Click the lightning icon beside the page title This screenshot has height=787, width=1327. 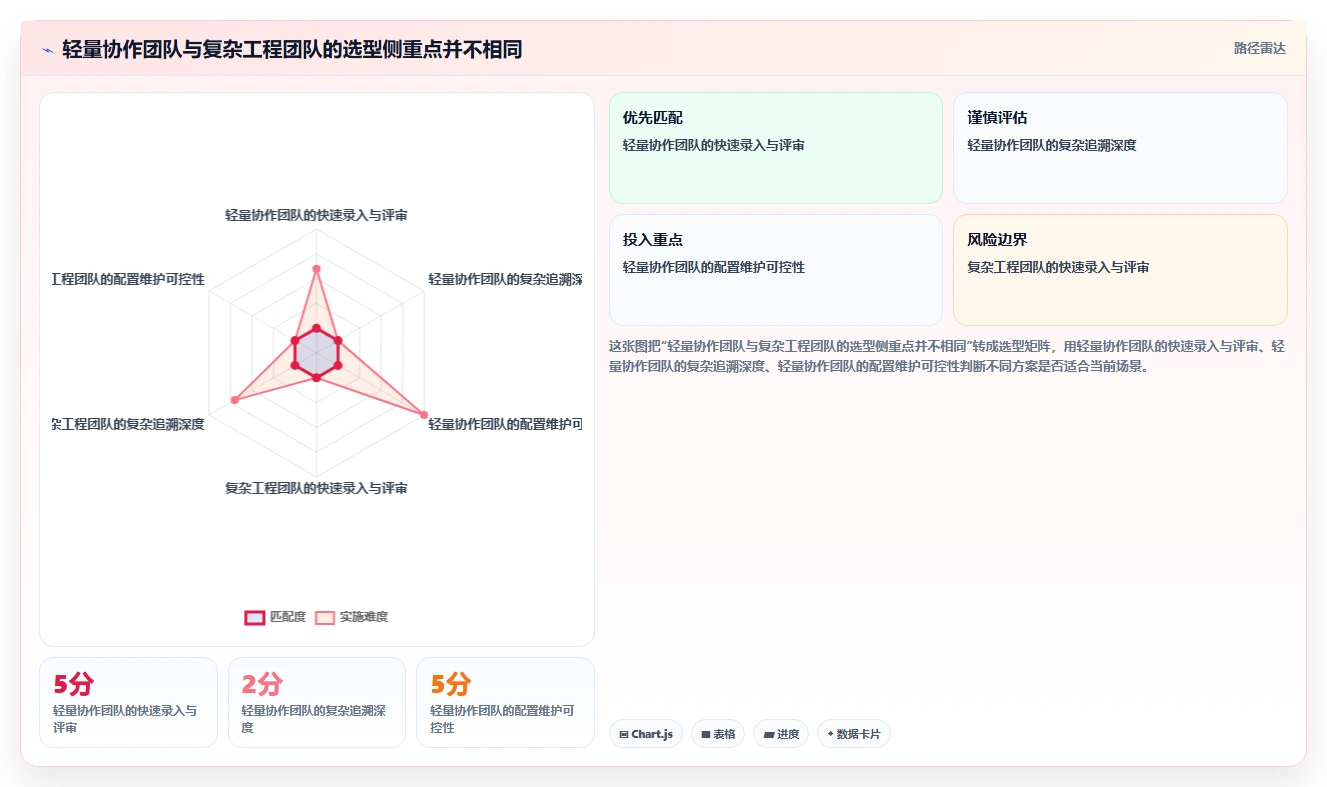click(x=47, y=50)
